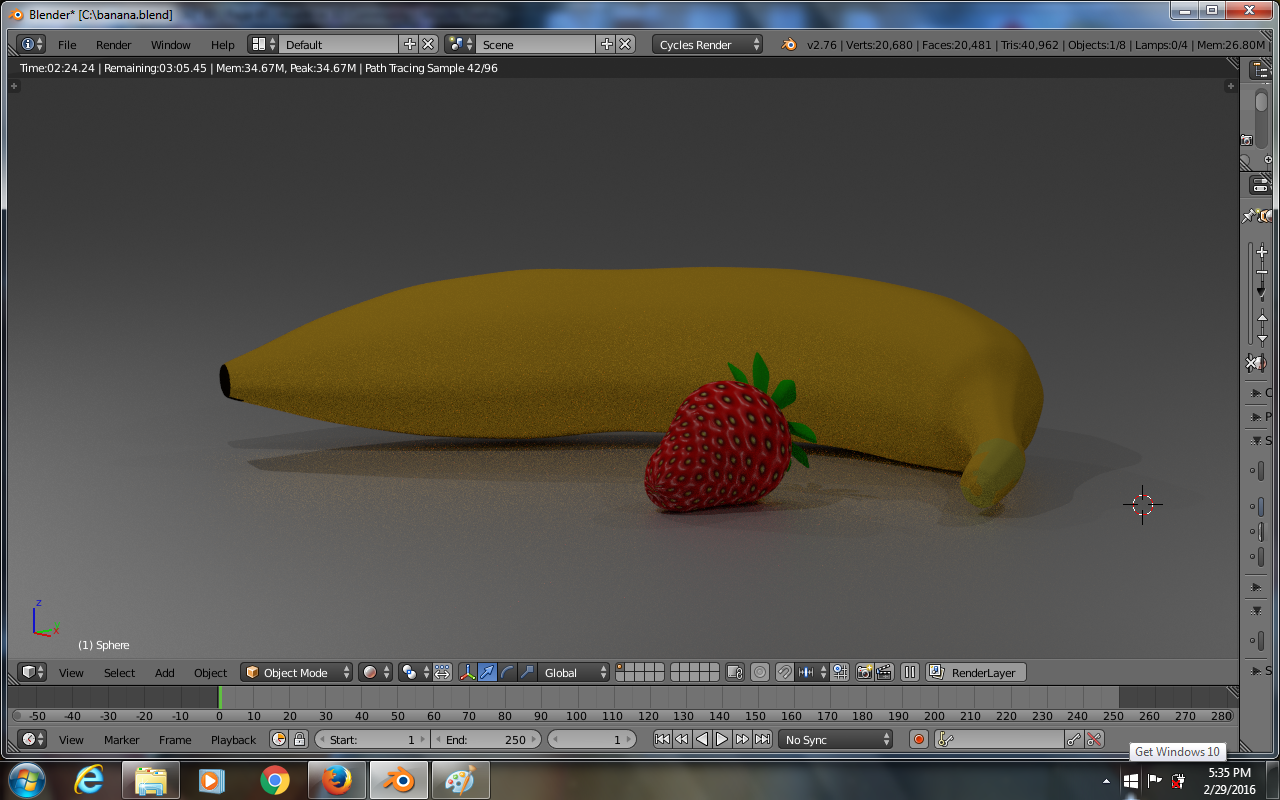This screenshot has width=1280, height=800.
Task: Click the OpenGL render image camera icon
Action: click(x=864, y=673)
